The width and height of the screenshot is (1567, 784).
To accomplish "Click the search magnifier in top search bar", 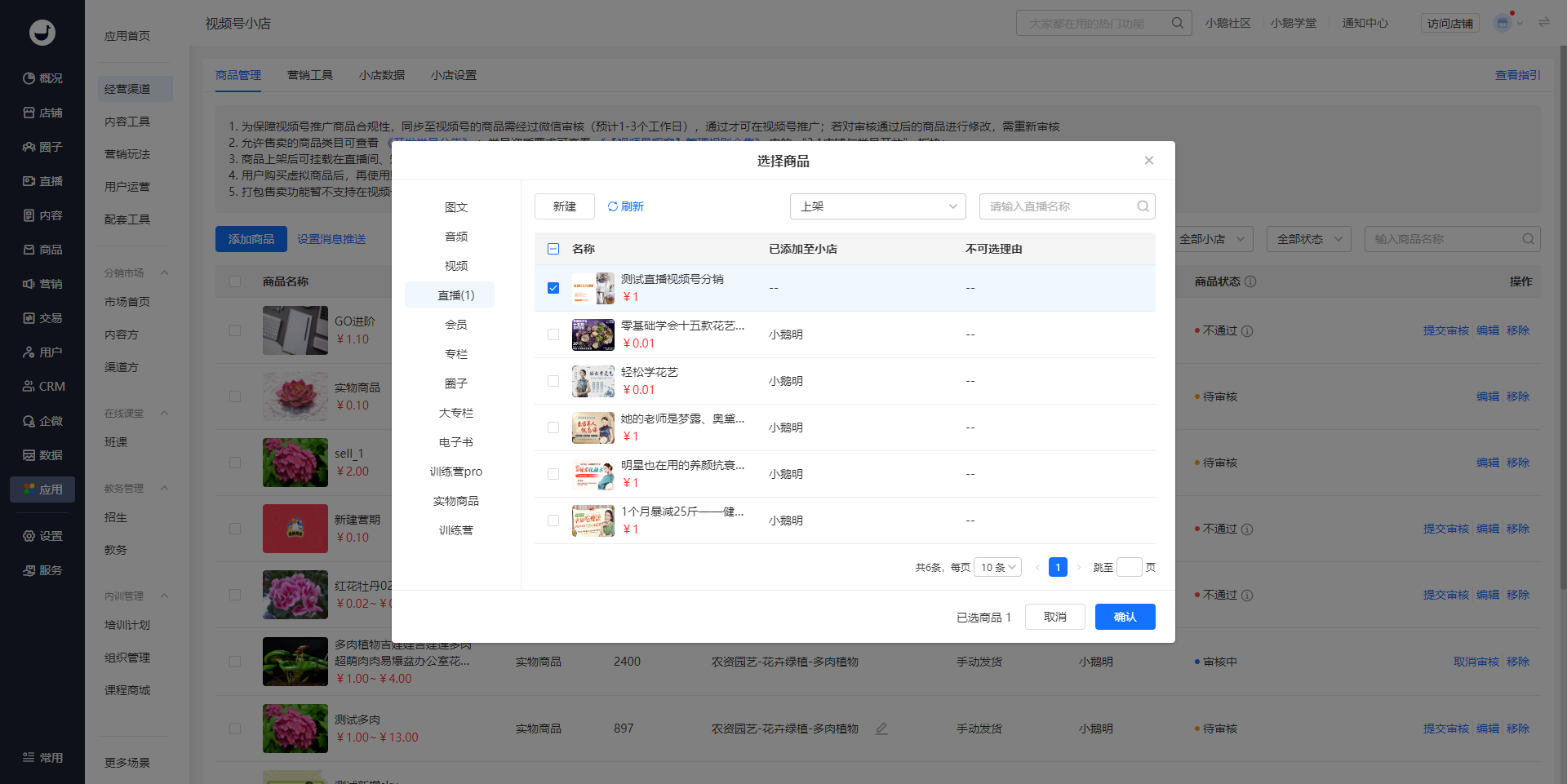I will (1177, 23).
